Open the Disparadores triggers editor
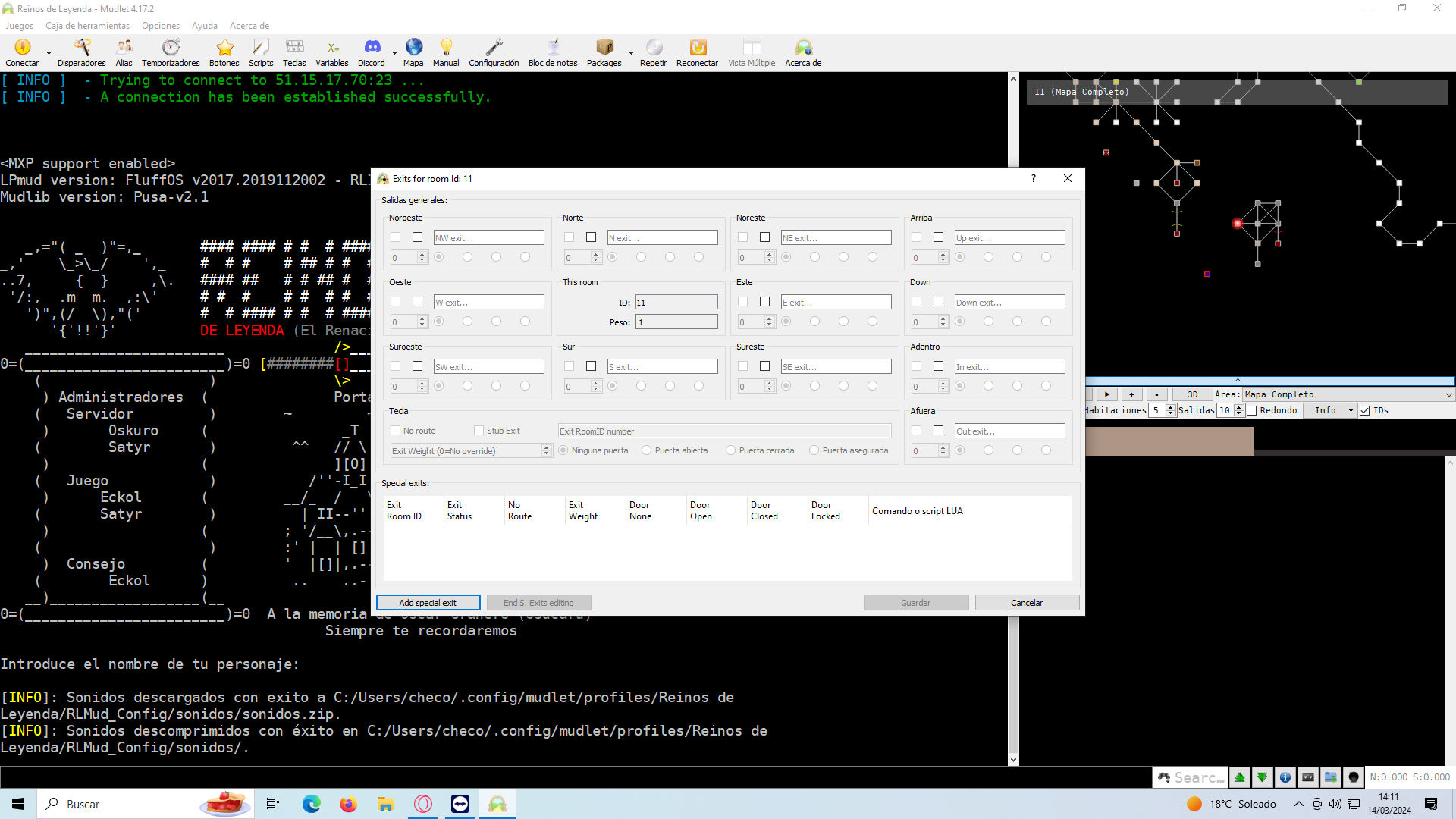The height and width of the screenshot is (819, 1456). tap(81, 52)
